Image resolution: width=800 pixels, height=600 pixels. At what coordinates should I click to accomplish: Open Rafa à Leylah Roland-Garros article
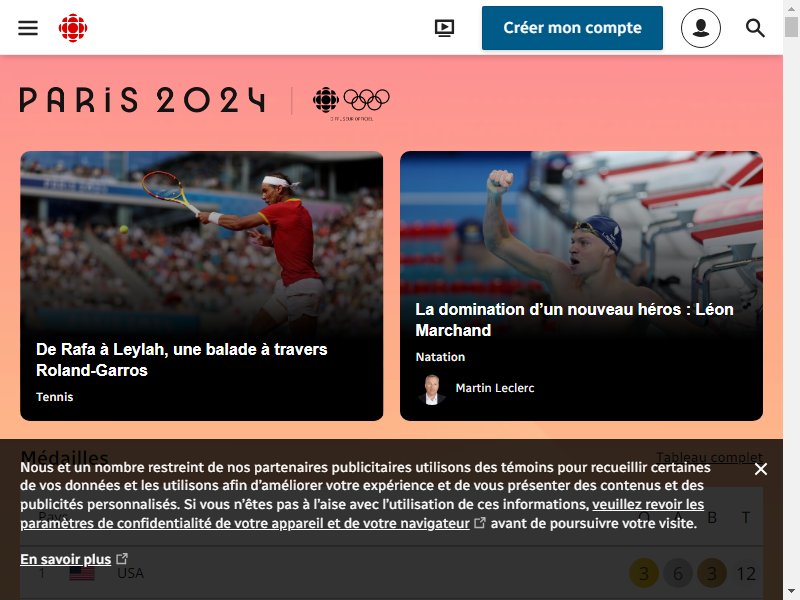click(x=182, y=360)
